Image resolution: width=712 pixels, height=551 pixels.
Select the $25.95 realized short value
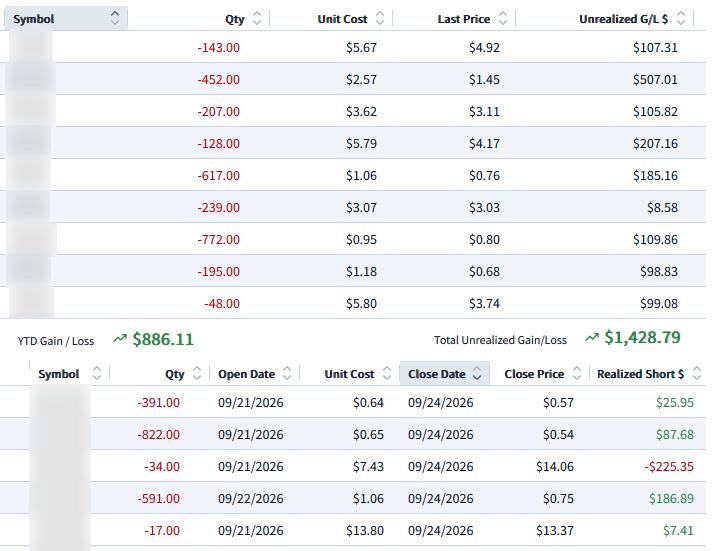pyautogui.click(x=675, y=402)
